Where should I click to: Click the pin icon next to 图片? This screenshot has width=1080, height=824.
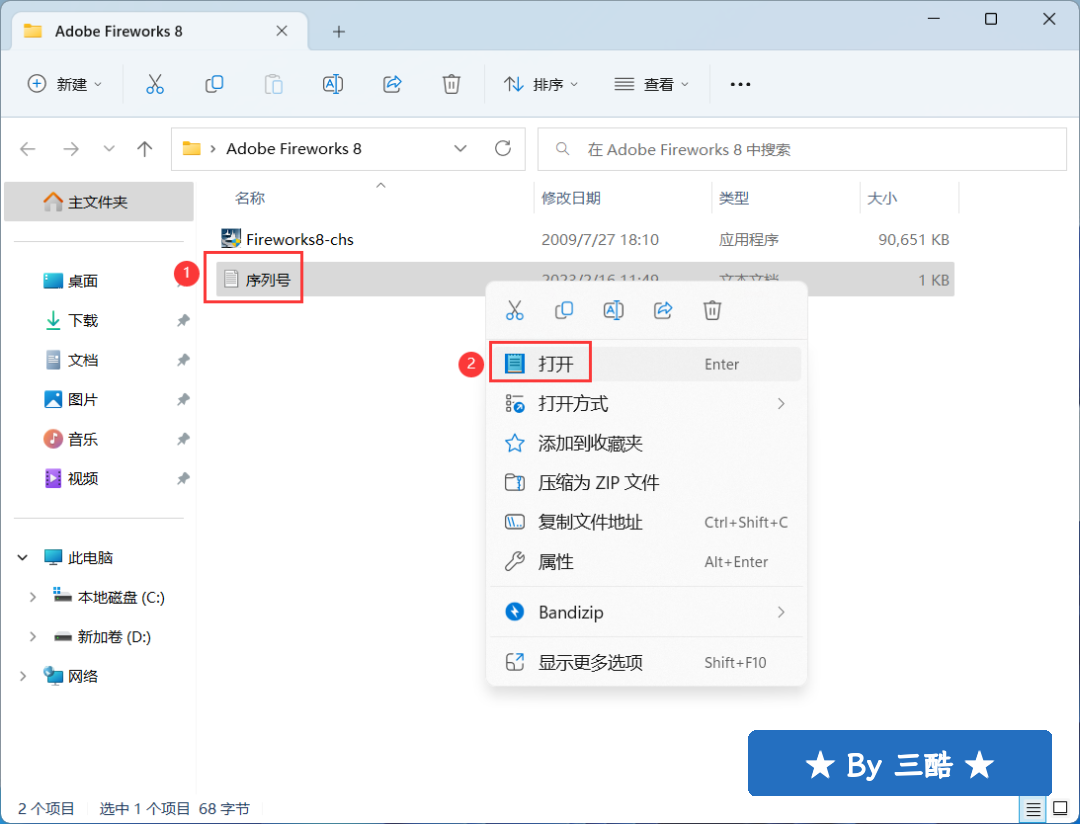(183, 400)
